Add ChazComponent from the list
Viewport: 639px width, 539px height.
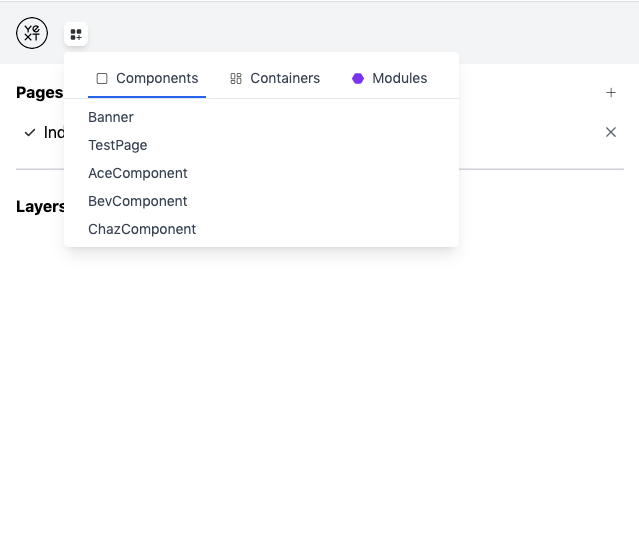142,229
